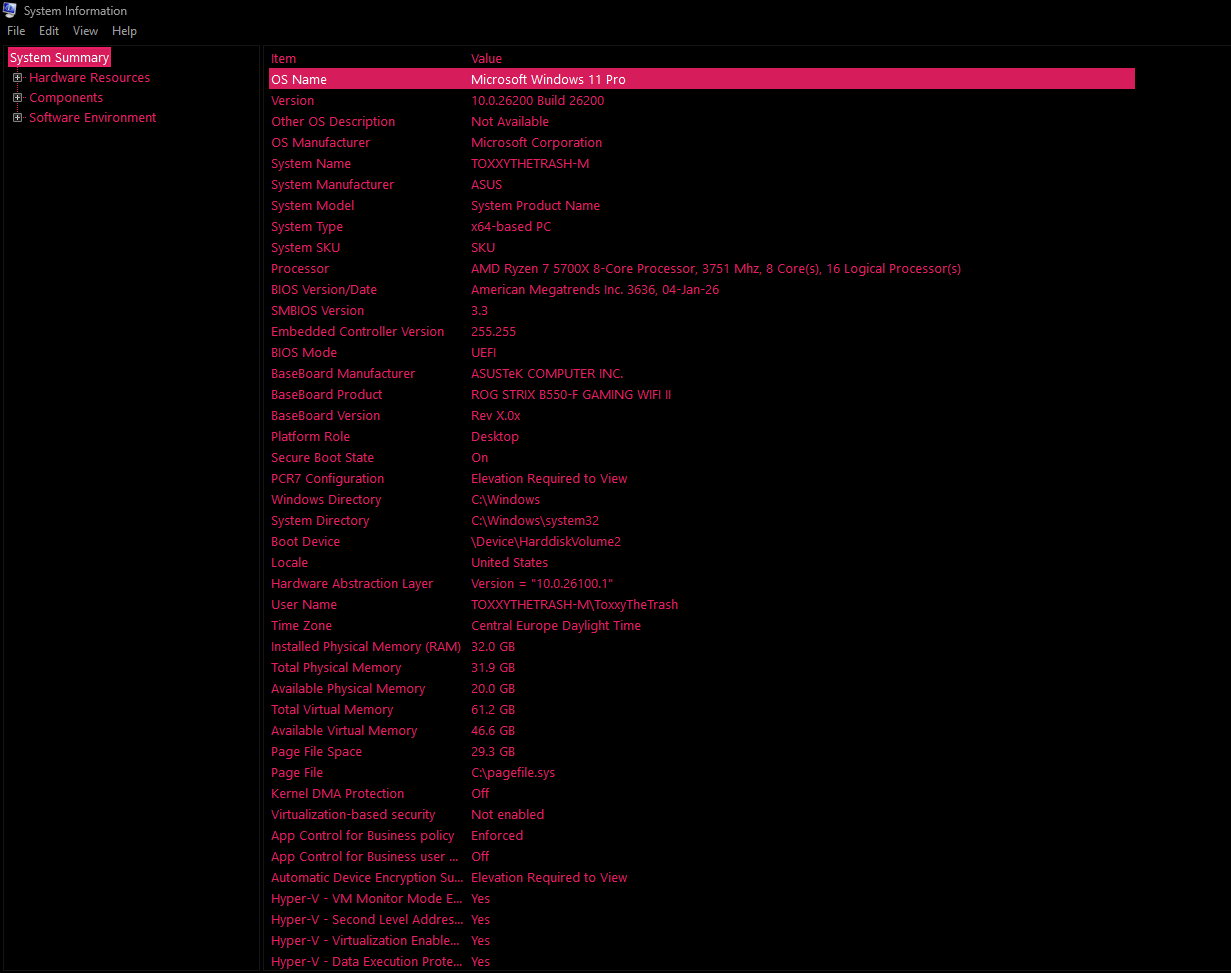Select the Page File Space row
1231x973 pixels.
702,752
